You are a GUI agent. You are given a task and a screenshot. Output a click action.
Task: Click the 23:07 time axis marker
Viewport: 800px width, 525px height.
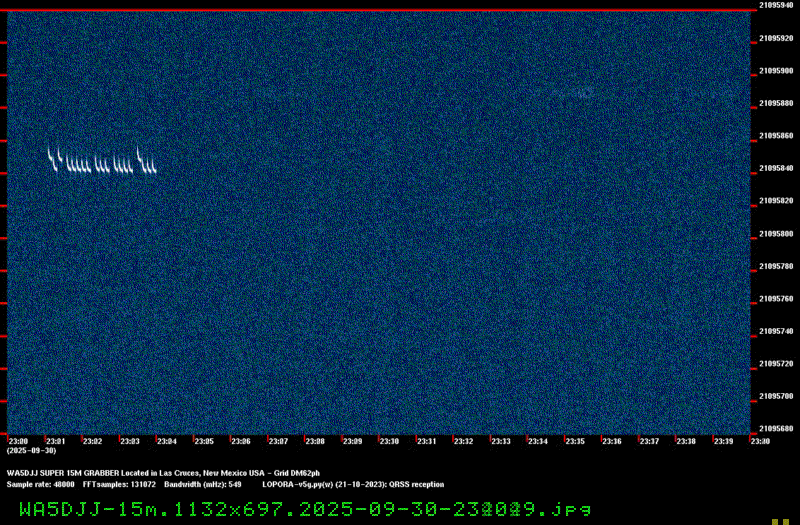coord(278,441)
